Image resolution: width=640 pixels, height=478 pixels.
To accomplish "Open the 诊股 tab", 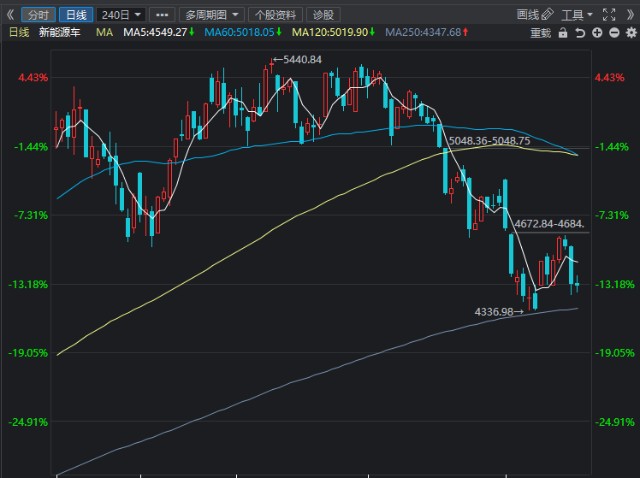I will (x=323, y=15).
